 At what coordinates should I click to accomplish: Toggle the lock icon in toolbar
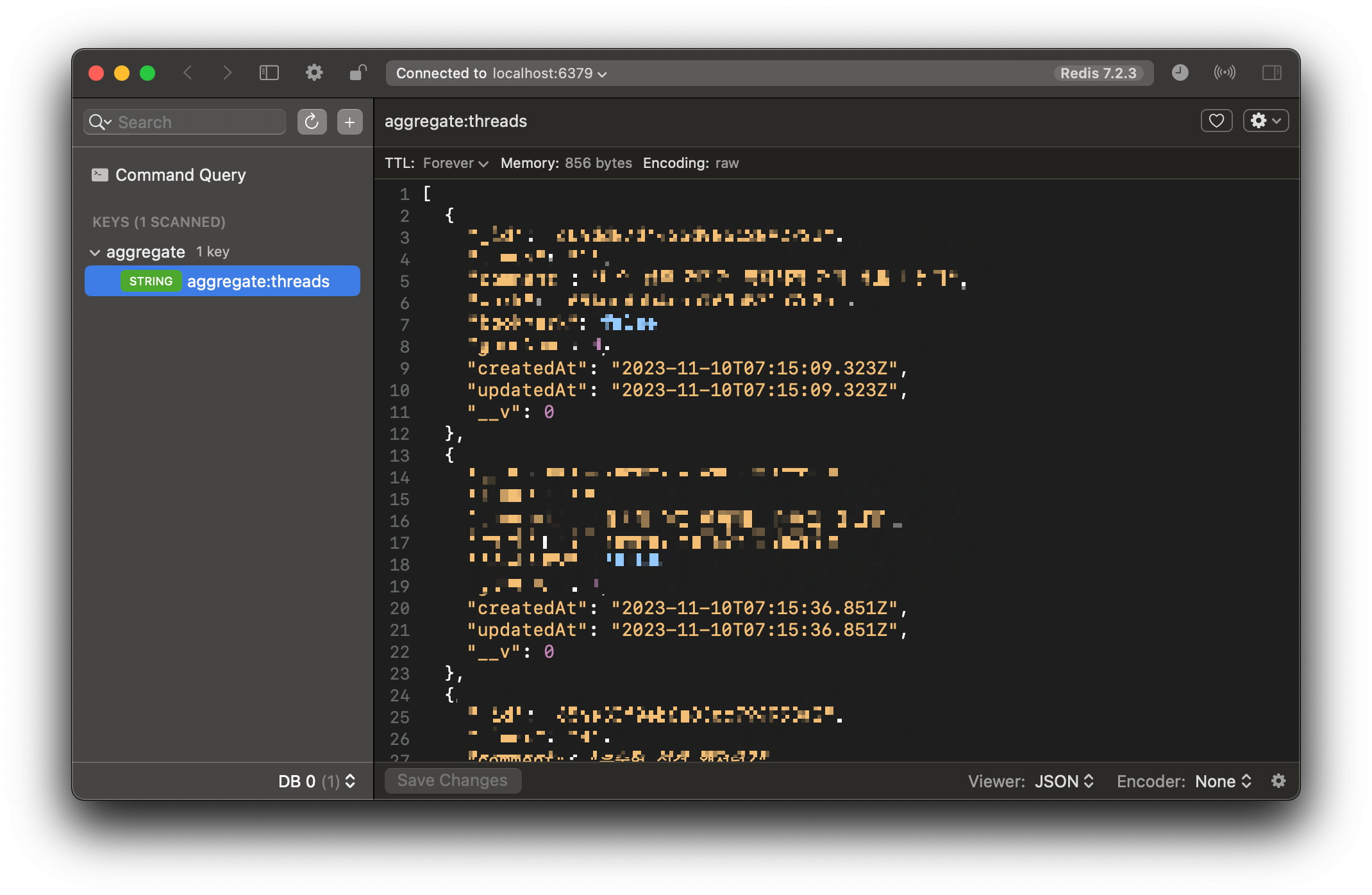358,73
